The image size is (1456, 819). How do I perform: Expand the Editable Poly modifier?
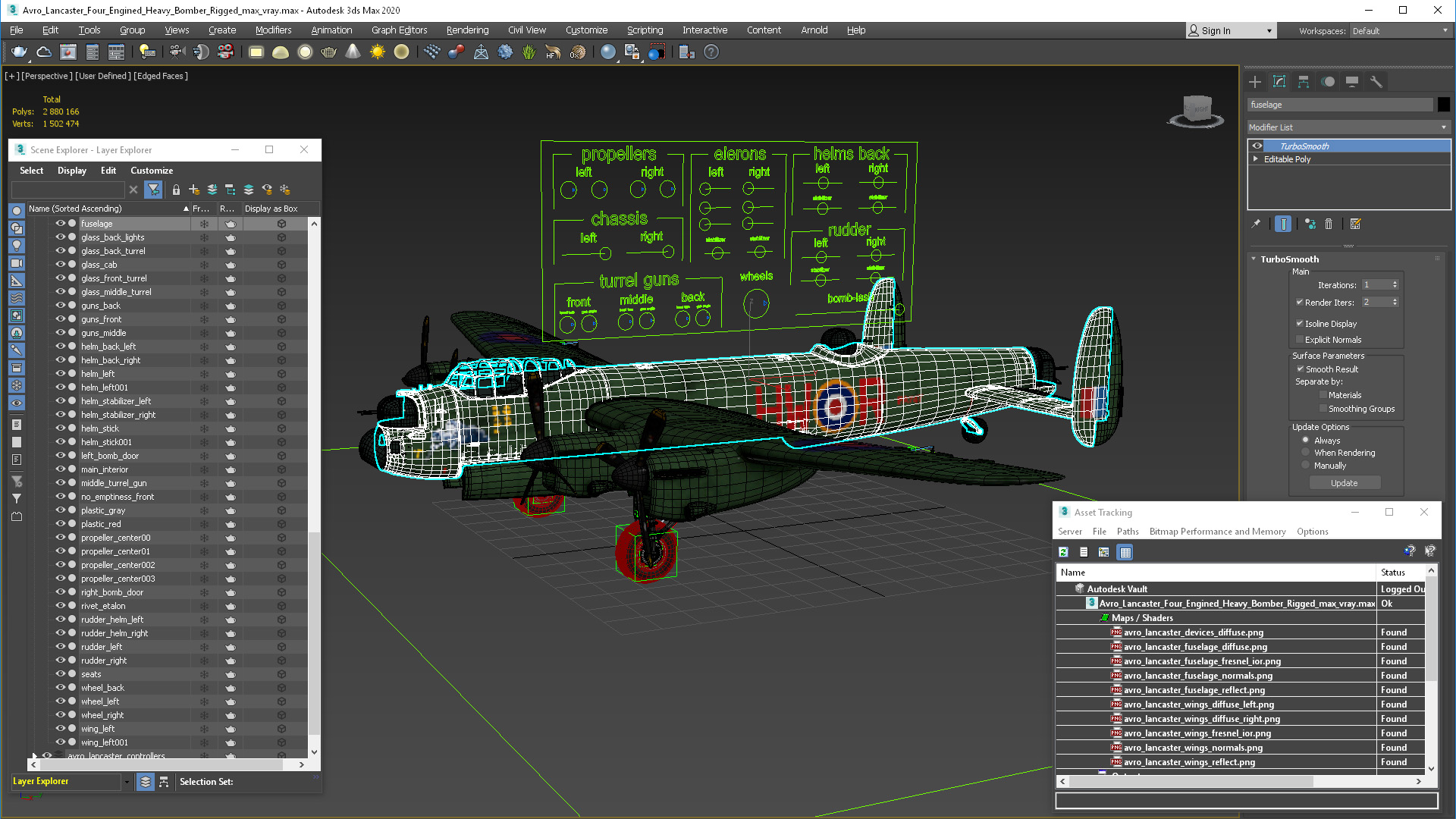point(1256,159)
